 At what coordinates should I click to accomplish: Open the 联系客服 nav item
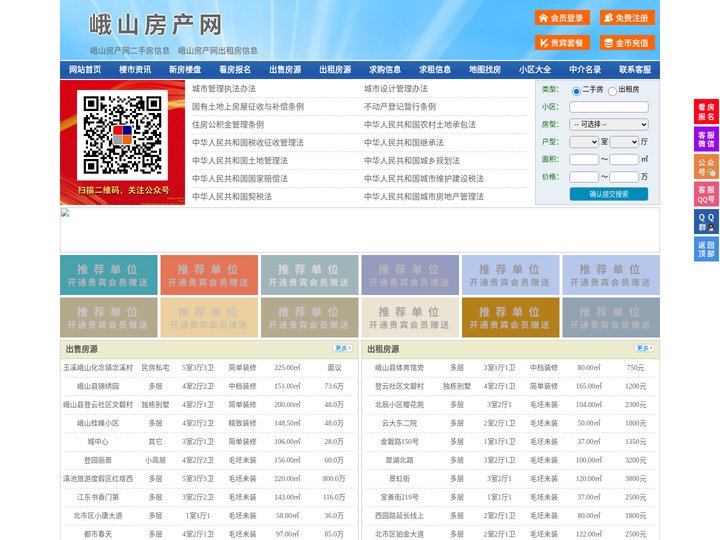click(635, 70)
